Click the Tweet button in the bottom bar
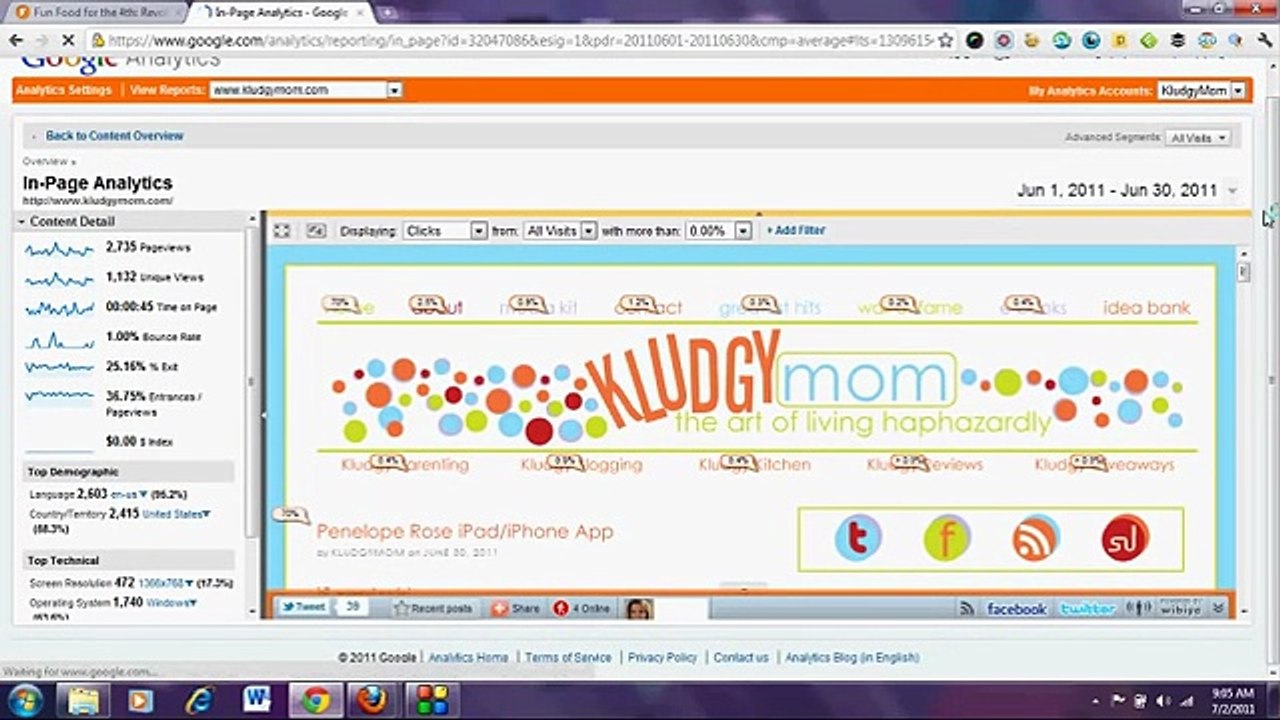Image resolution: width=1280 pixels, height=720 pixels. [x=303, y=607]
